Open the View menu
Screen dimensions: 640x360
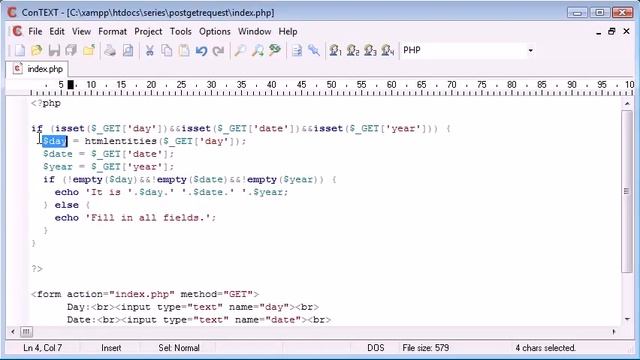click(81, 31)
